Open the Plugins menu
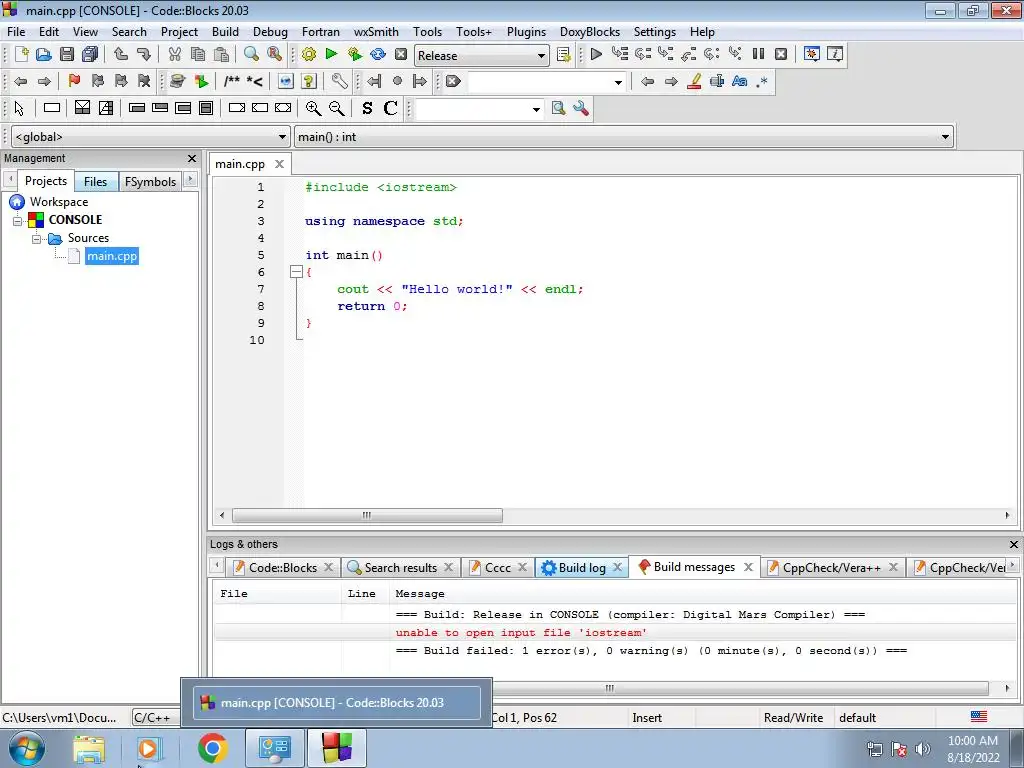 (526, 31)
